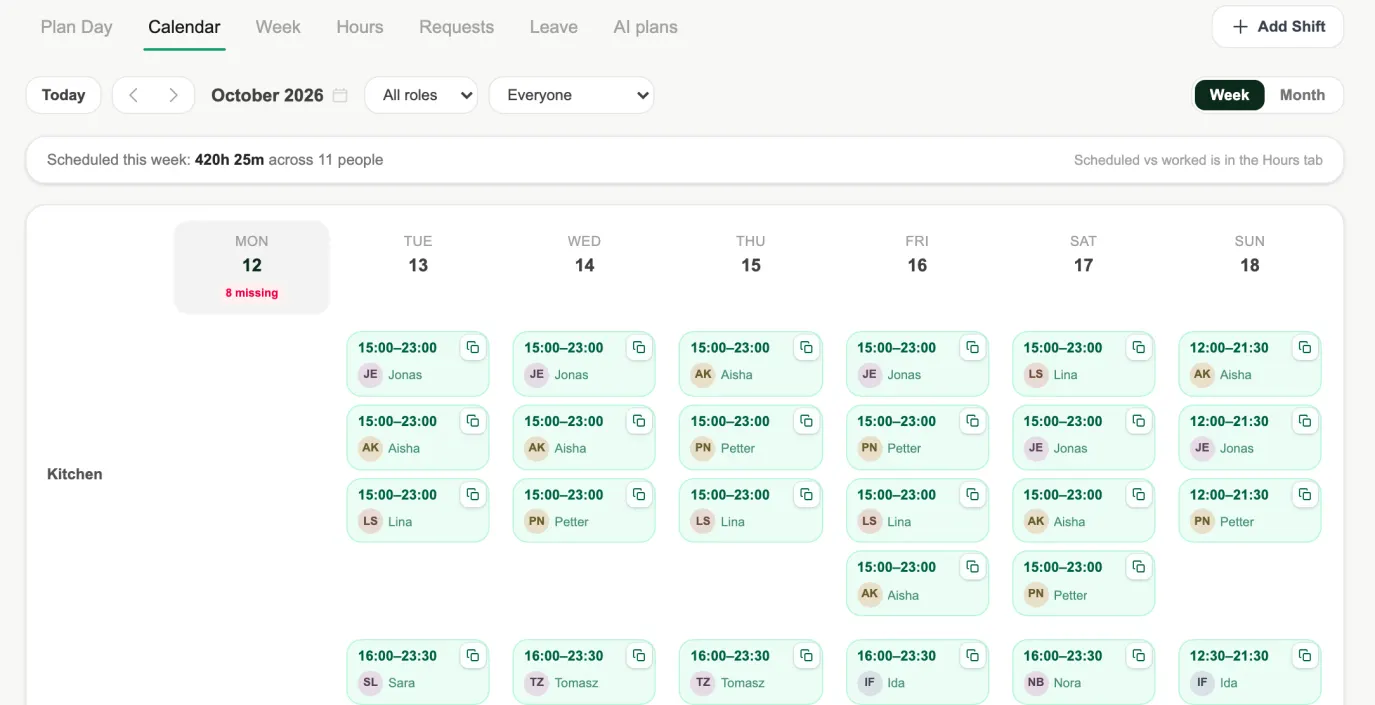This screenshot has width=1375, height=705.
Task: Copy Aisha's Tuesday 15:00–23:00 shift
Action: [x=473, y=421]
